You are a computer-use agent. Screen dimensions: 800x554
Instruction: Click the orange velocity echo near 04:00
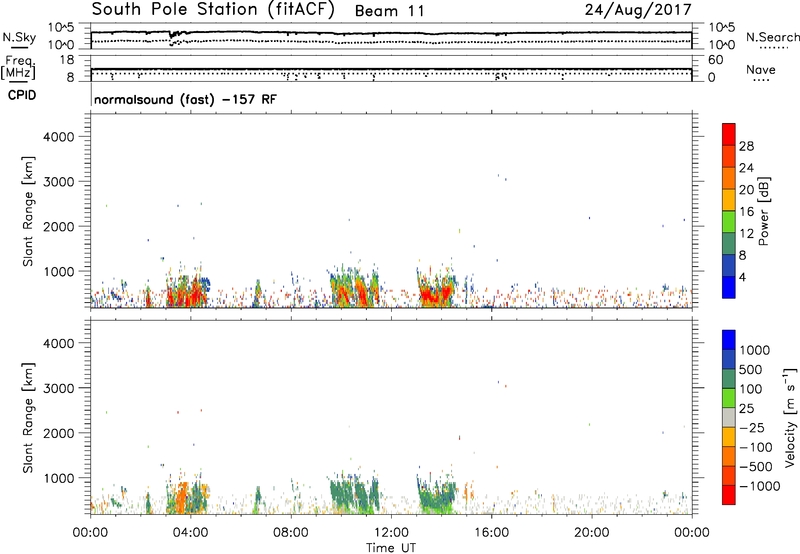tap(183, 497)
